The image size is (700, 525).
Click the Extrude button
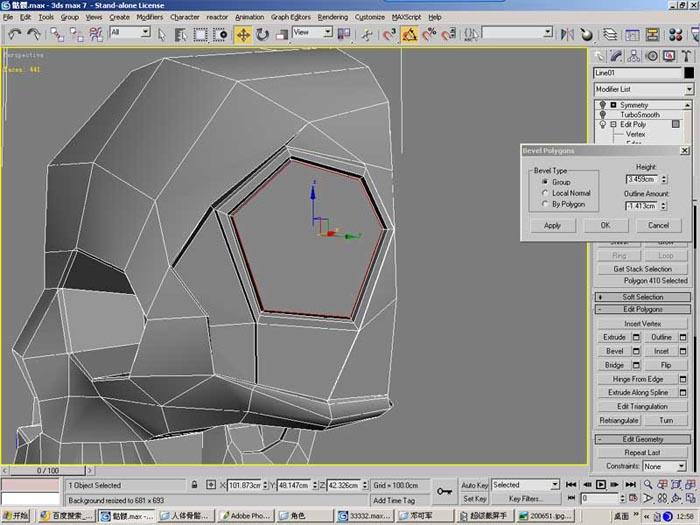(x=614, y=337)
